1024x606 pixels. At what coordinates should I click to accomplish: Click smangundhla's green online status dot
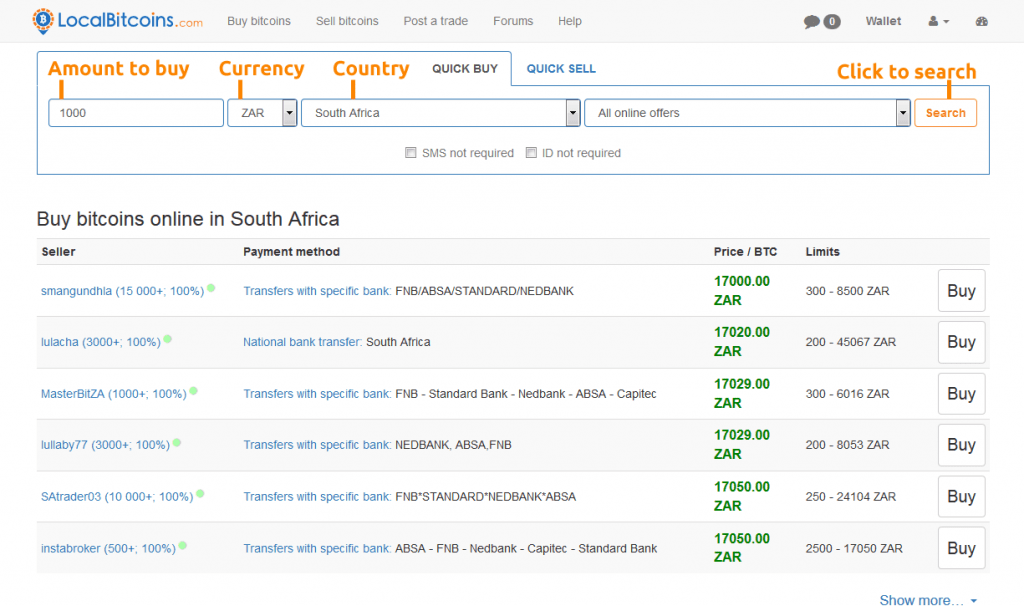click(x=211, y=288)
